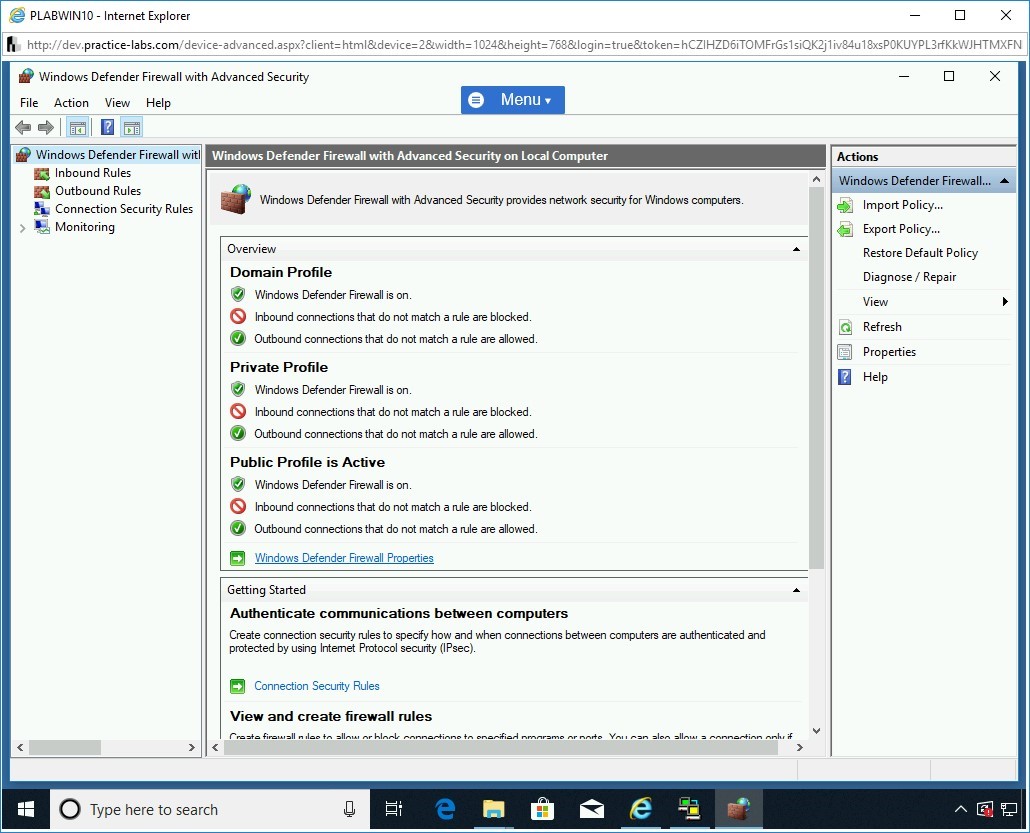Collapse the Overview section
This screenshot has width=1030, height=833.
tap(796, 249)
